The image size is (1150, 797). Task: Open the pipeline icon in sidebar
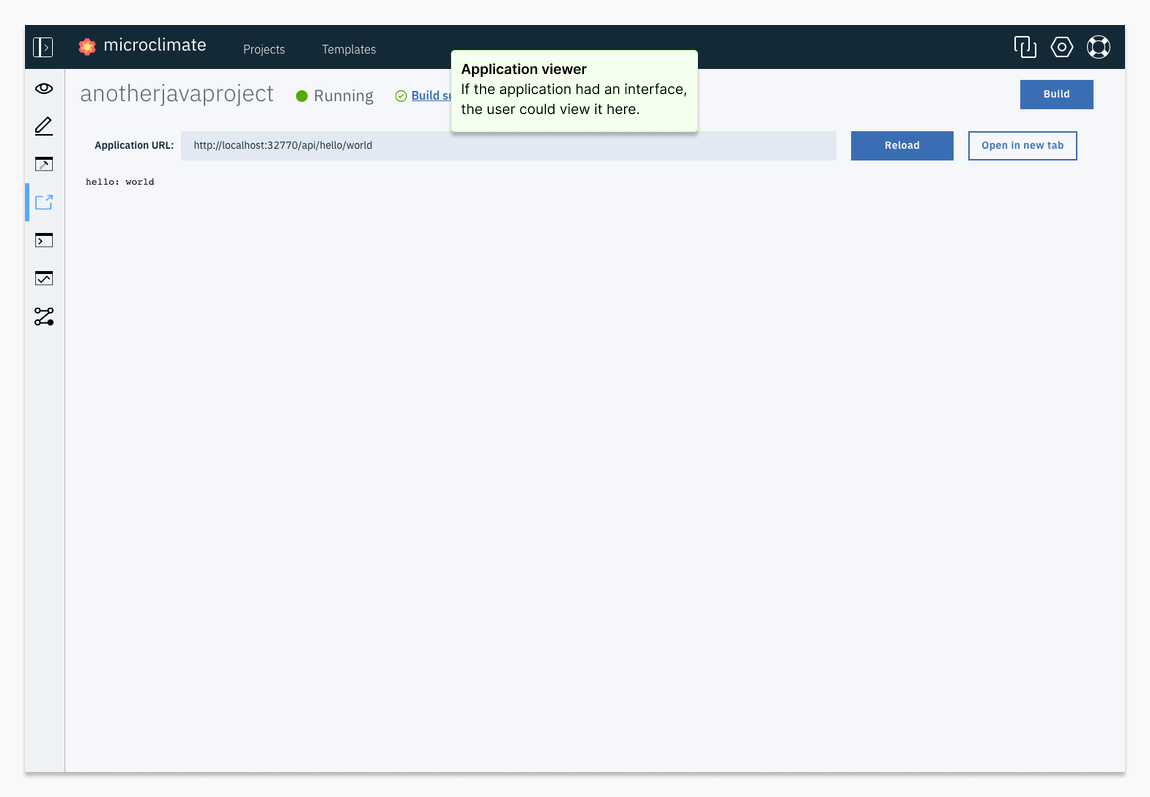coord(44,317)
